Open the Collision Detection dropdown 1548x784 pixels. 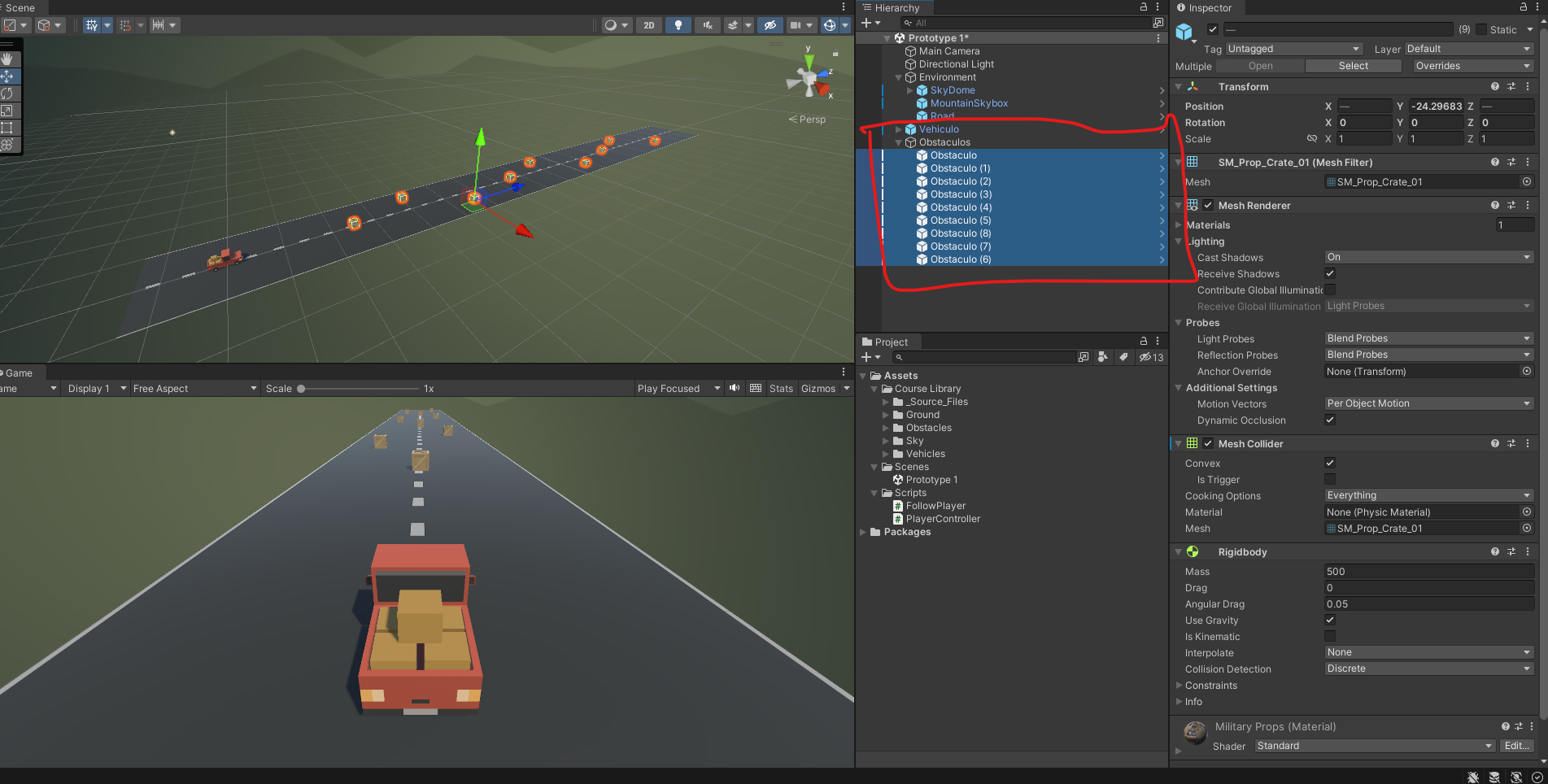(x=1428, y=669)
